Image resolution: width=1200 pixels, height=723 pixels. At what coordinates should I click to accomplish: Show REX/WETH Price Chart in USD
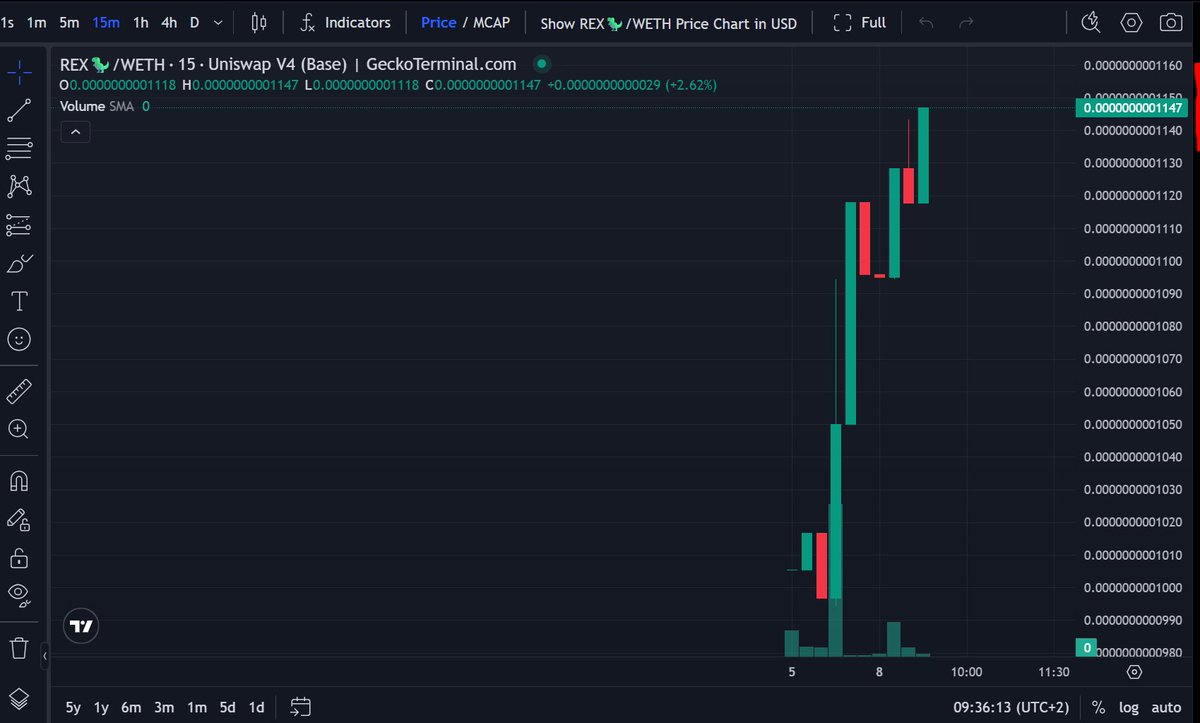[x=669, y=22]
